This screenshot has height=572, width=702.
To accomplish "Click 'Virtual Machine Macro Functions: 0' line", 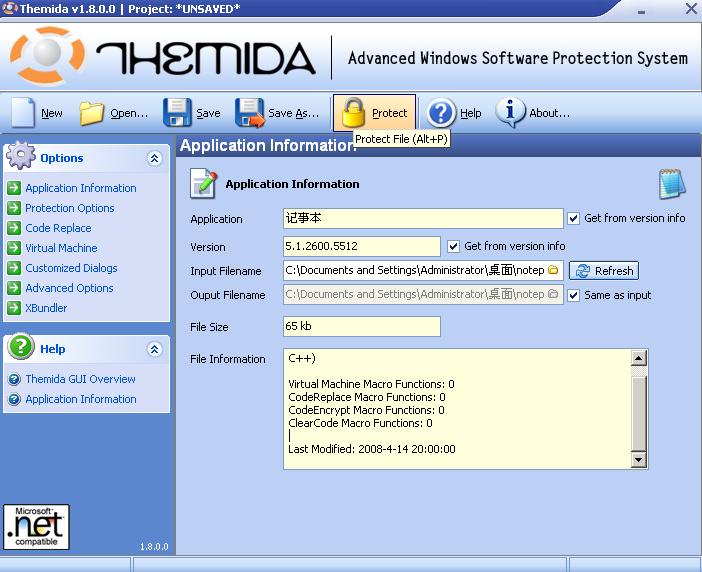I will tap(371, 384).
